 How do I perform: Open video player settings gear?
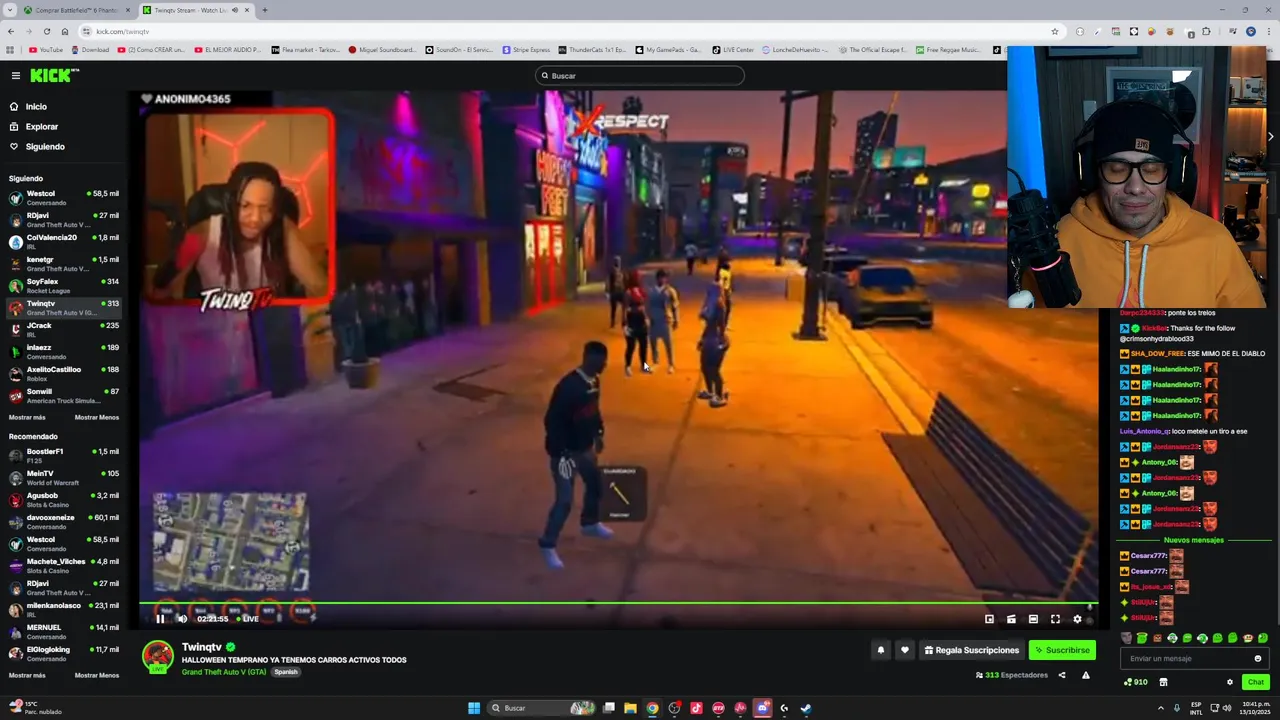pyautogui.click(x=1077, y=619)
